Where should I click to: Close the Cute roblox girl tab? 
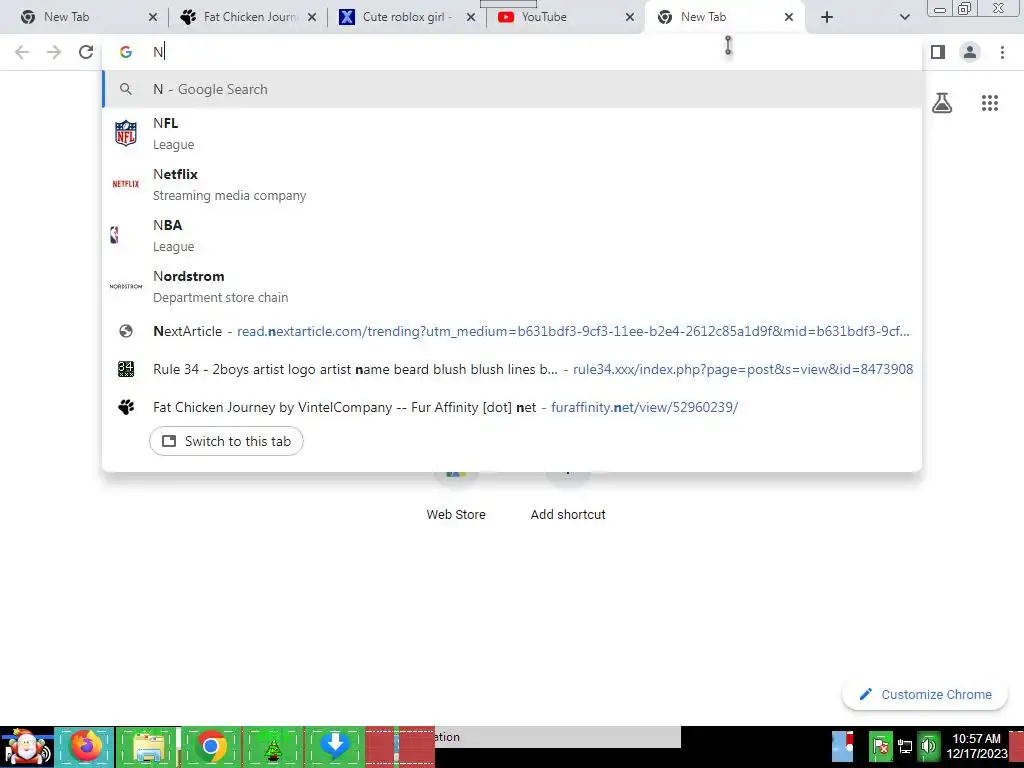click(471, 18)
